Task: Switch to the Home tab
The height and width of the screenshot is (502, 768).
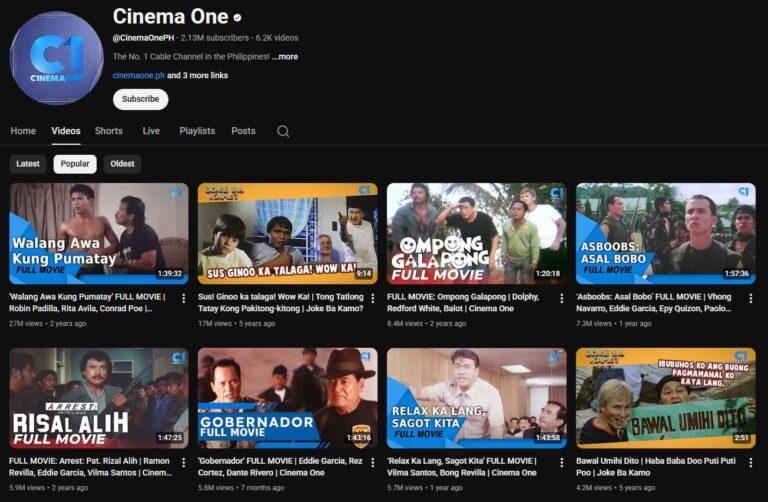Action: 23,131
